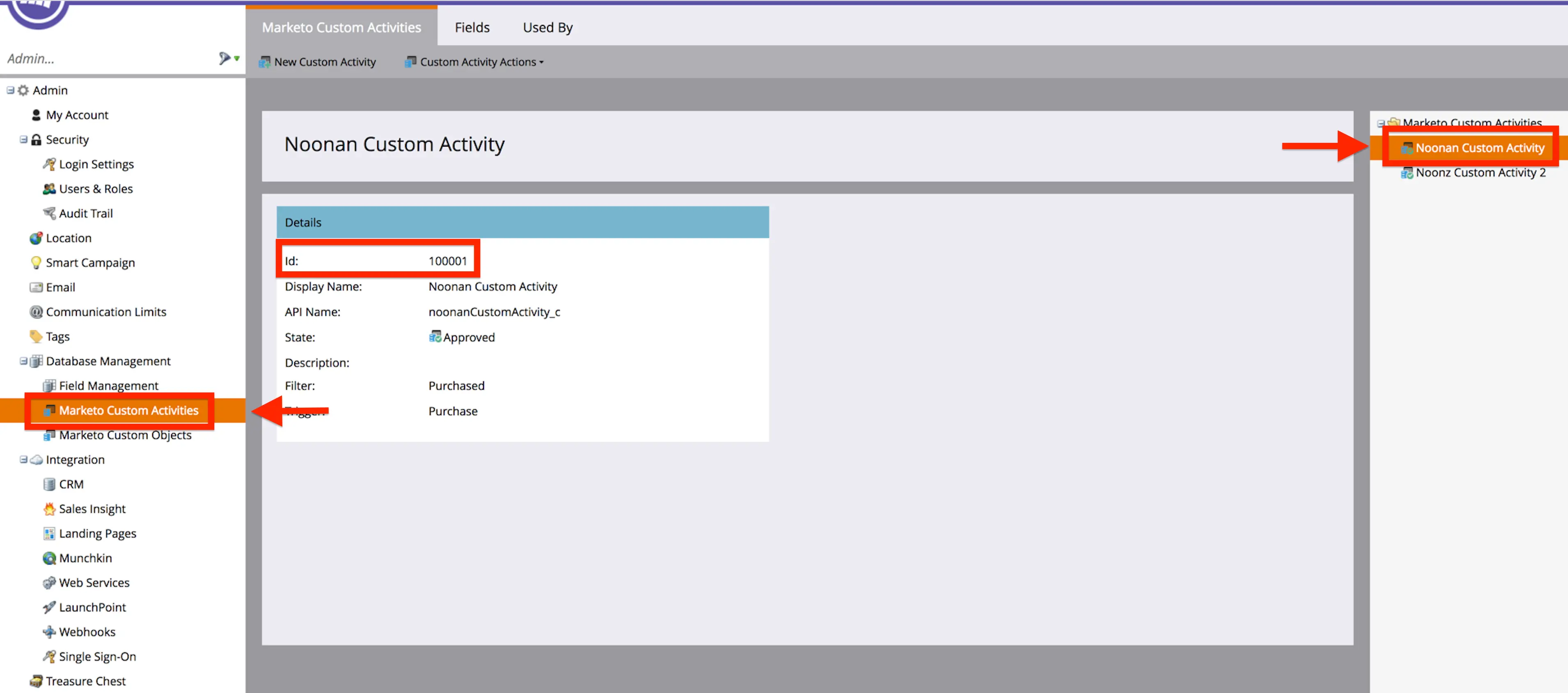The height and width of the screenshot is (693, 1568).
Task: Click the Email envelope icon
Action: click(x=36, y=287)
